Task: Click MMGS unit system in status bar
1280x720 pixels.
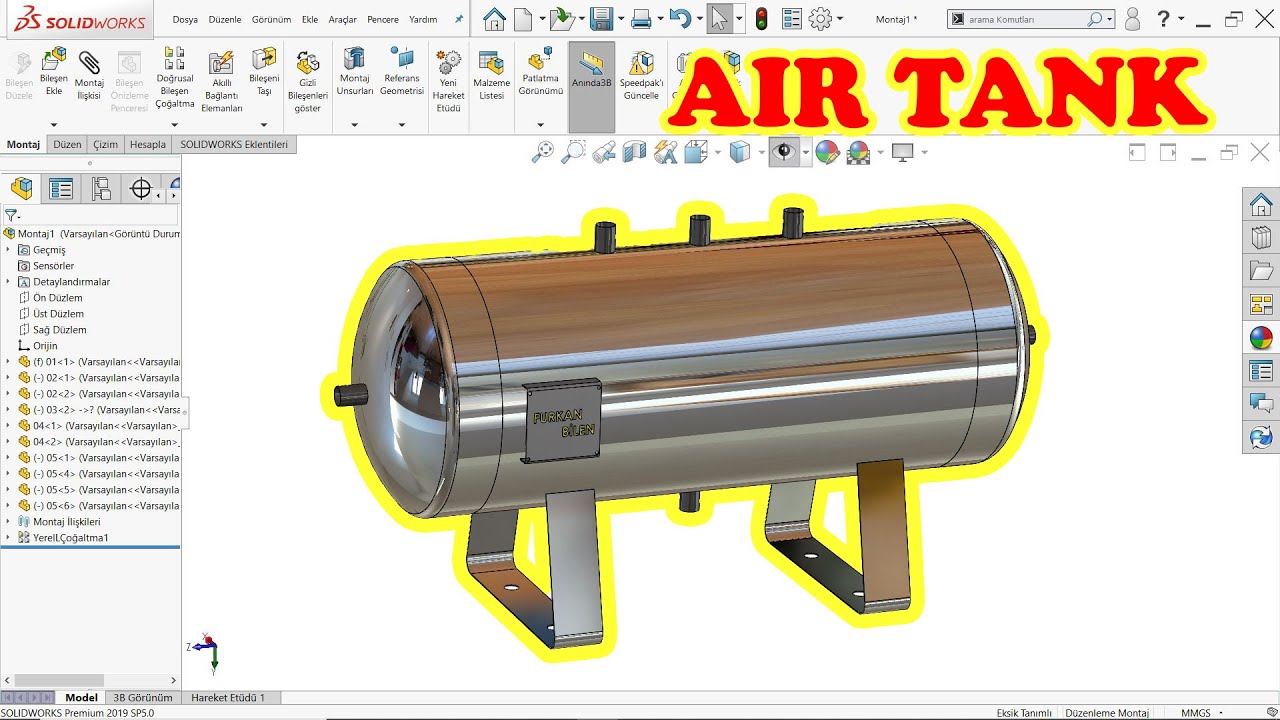Action: click(1196, 713)
